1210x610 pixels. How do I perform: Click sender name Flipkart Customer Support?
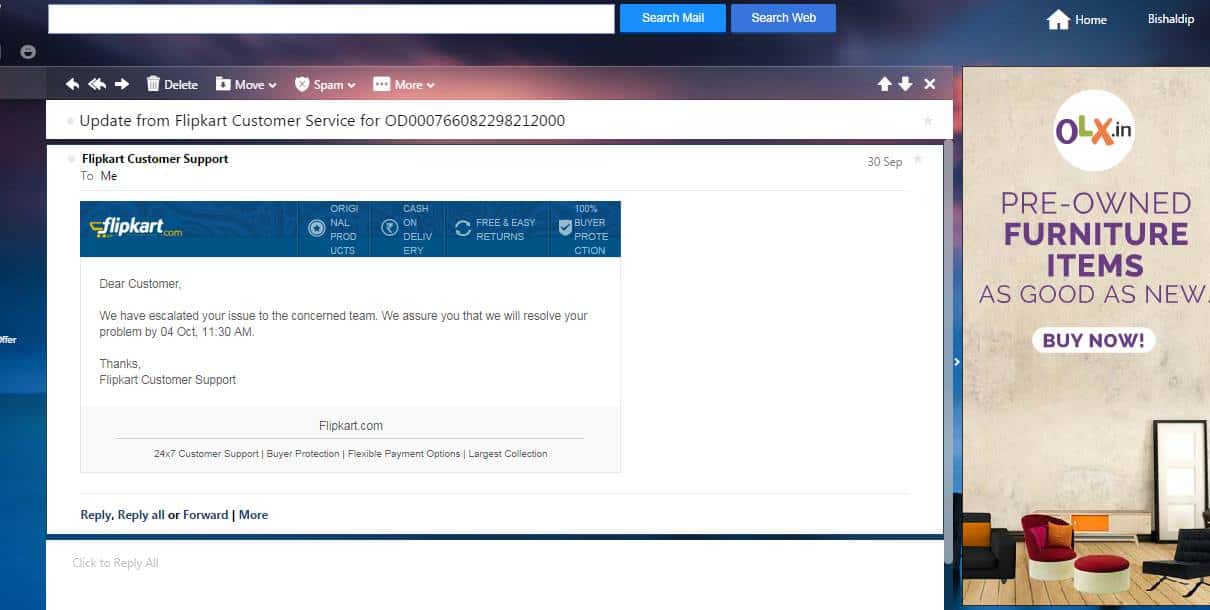pos(155,159)
